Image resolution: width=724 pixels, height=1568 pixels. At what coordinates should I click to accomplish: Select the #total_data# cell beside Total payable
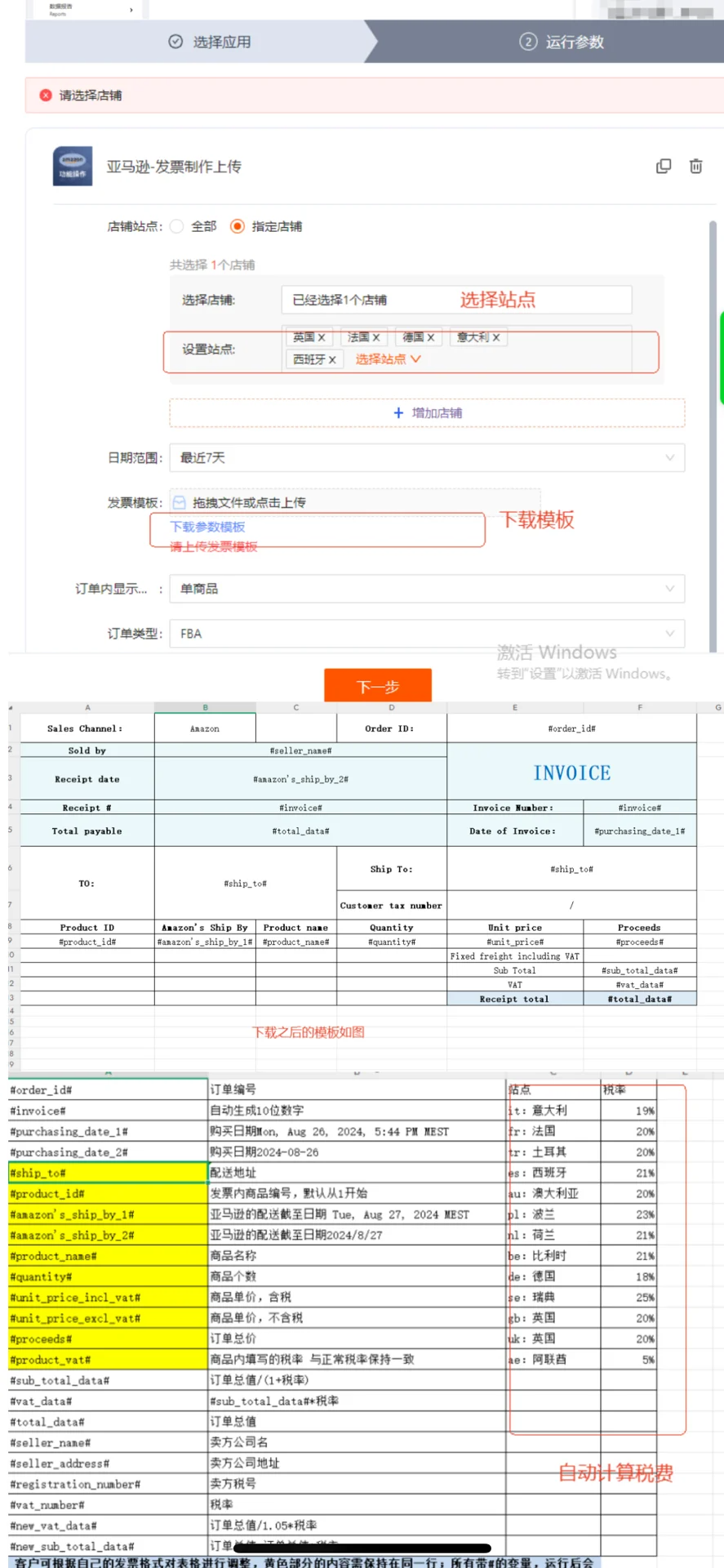300,831
